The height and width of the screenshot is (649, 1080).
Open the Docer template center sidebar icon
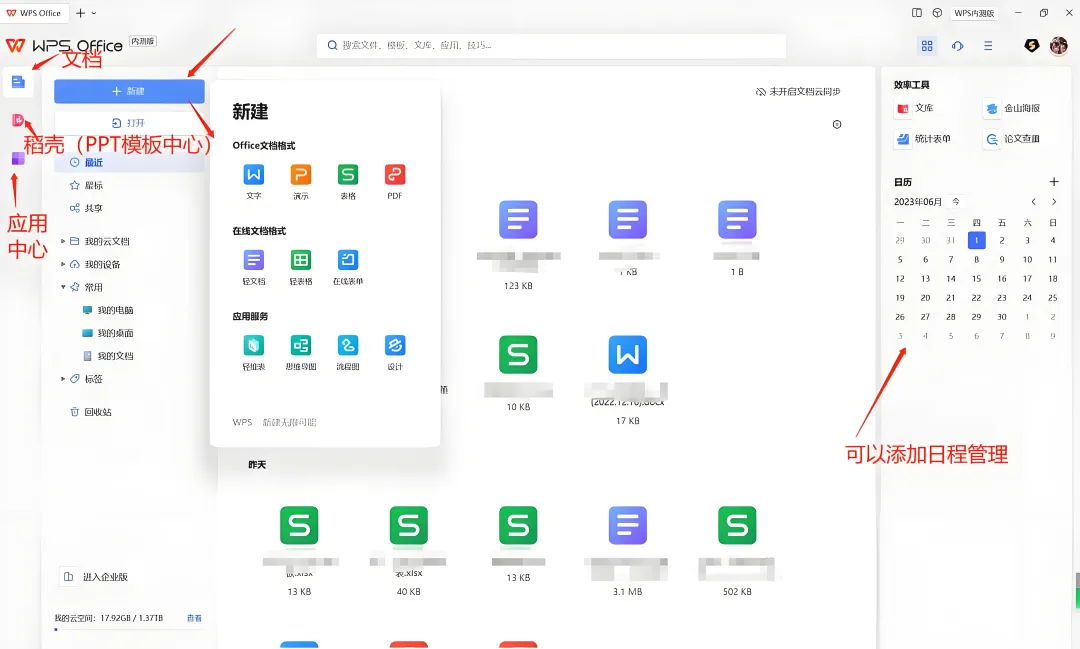click(17, 121)
